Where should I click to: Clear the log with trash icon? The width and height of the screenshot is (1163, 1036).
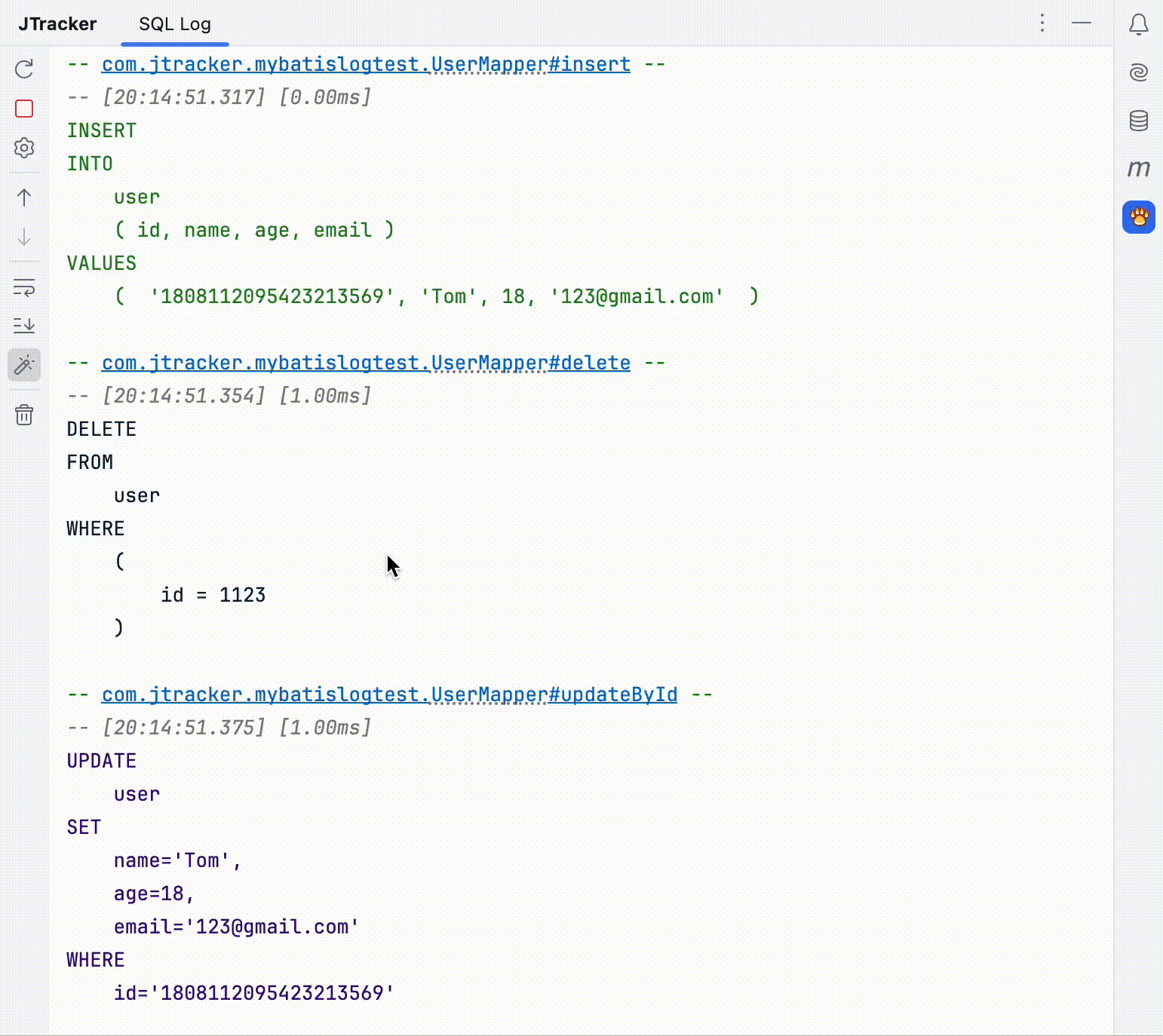(24, 415)
